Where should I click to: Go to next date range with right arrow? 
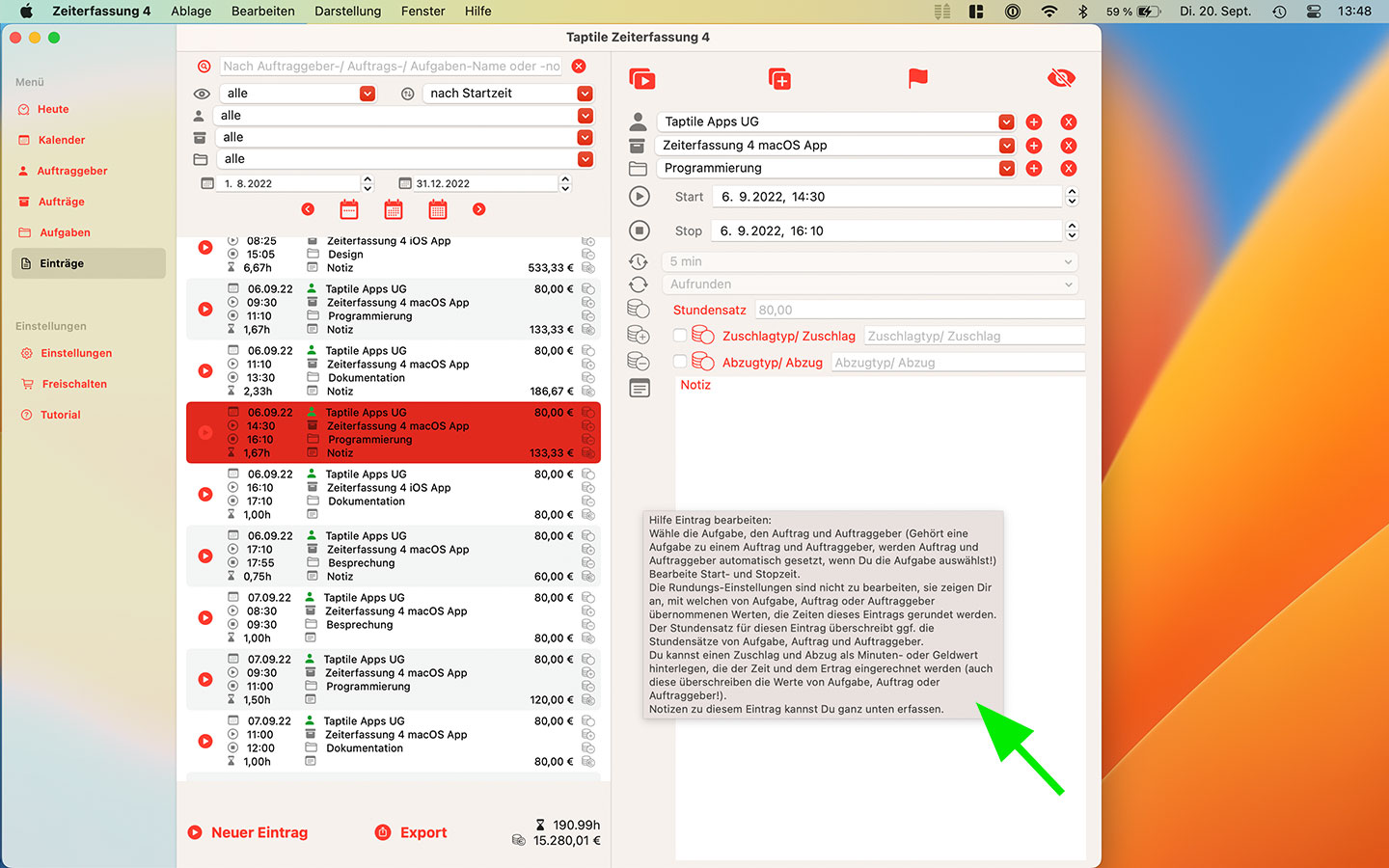coord(479,209)
